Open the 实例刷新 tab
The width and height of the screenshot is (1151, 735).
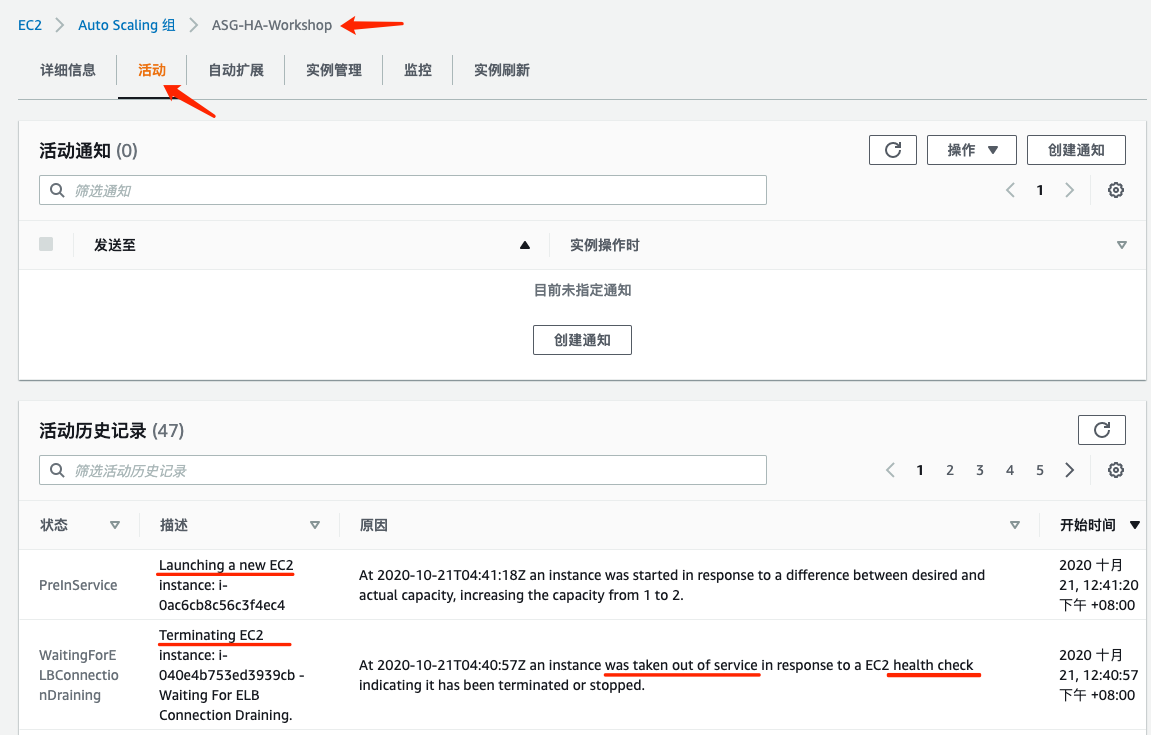(500, 70)
